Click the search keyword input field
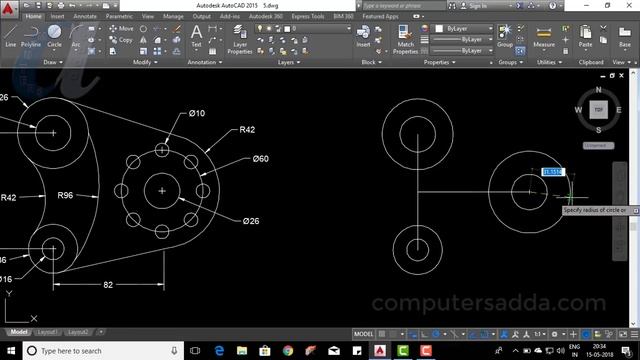The height and width of the screenshot is (360, 640). [x=404, y=6]
